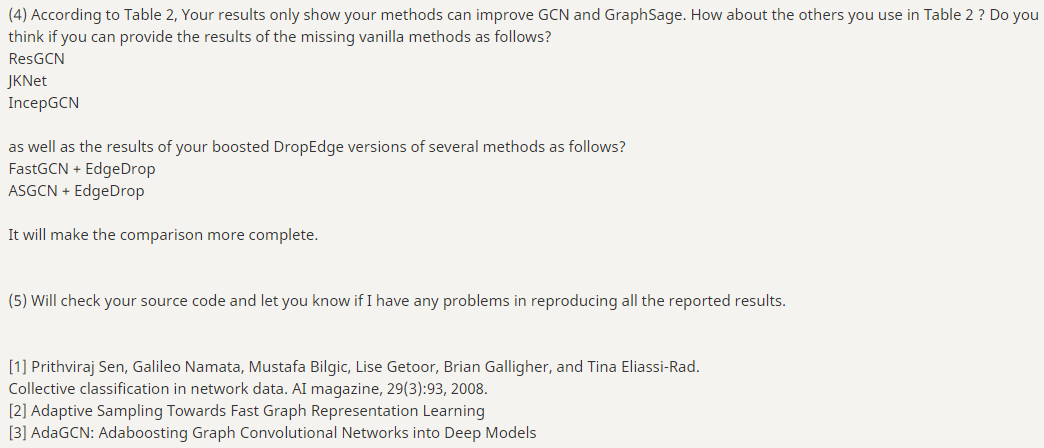Click the 'JKNet' method name
Screen dimensions: 1044x448
click(x=28, y=81)
